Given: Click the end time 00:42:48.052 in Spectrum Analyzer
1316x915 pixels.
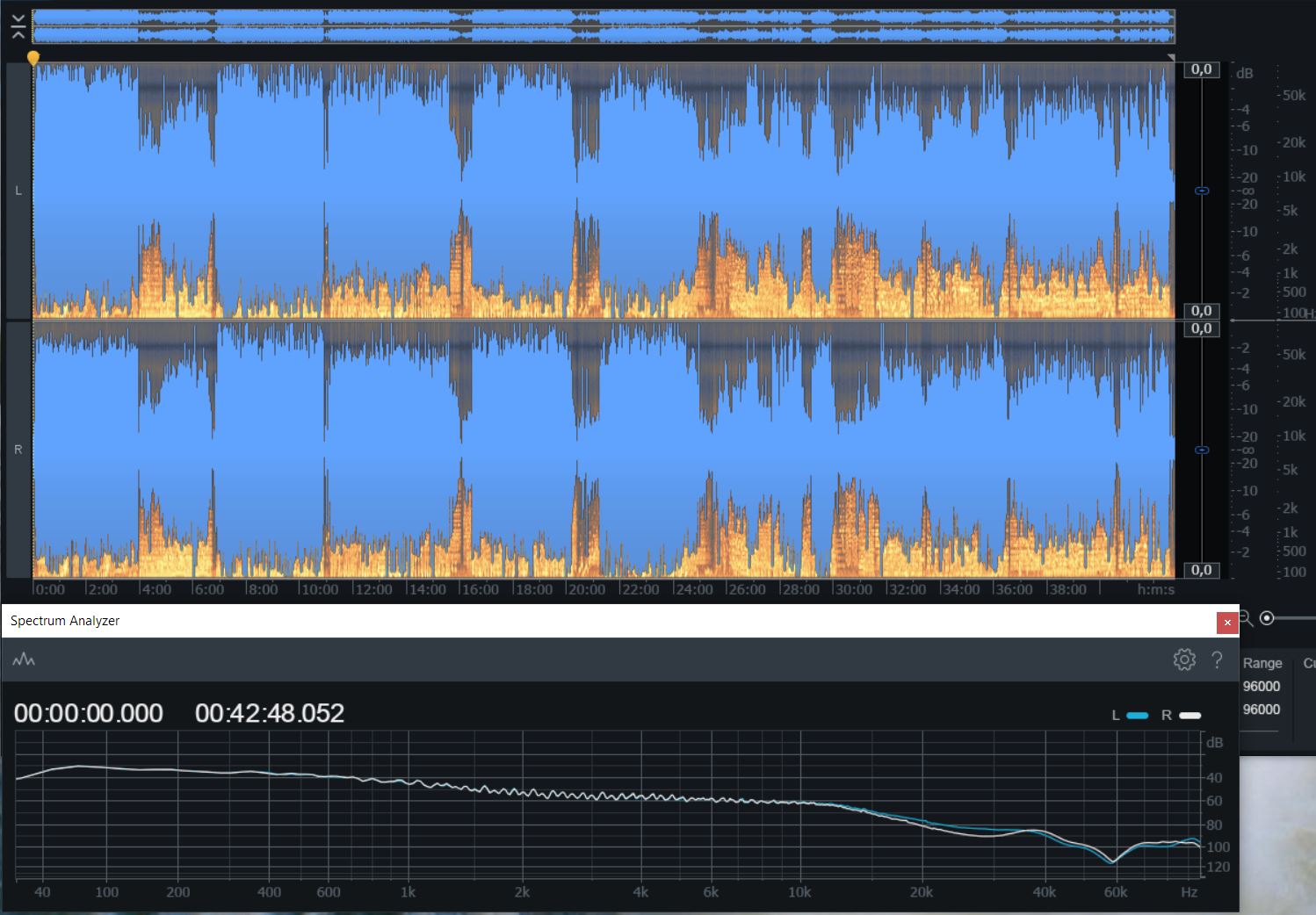Looking at the screenshot, I should click(x=270, y=713).
